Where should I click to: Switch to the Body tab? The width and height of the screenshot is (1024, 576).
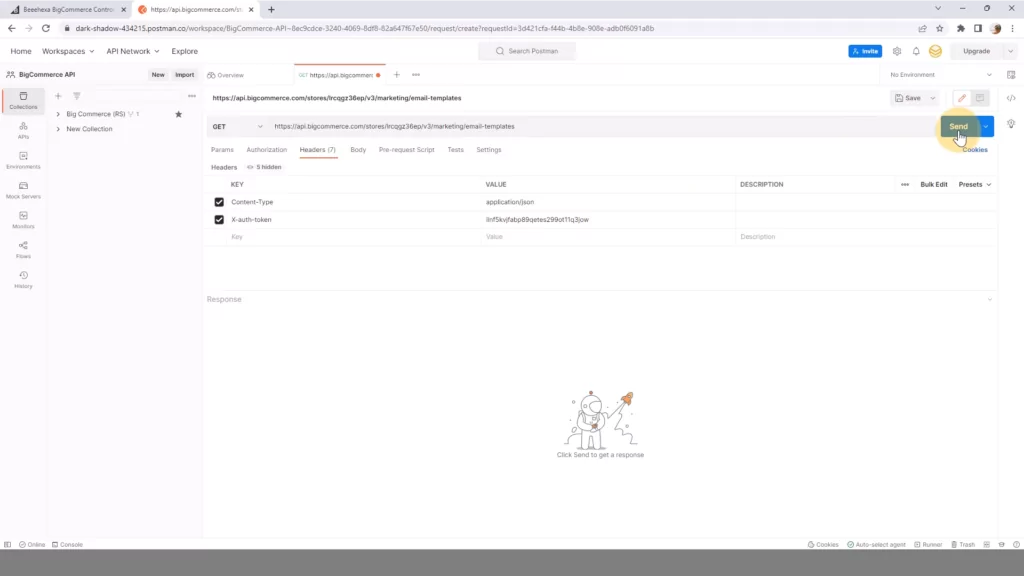[358, 150]
